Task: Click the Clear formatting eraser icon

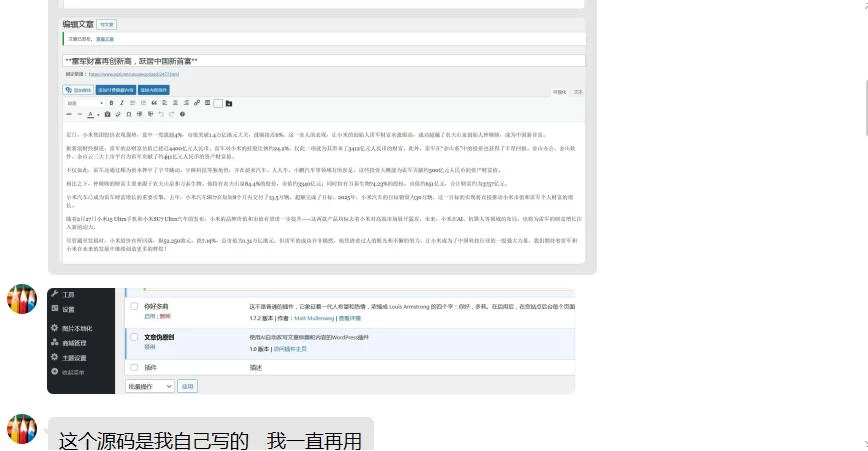Action: click(x=118, y=114)
